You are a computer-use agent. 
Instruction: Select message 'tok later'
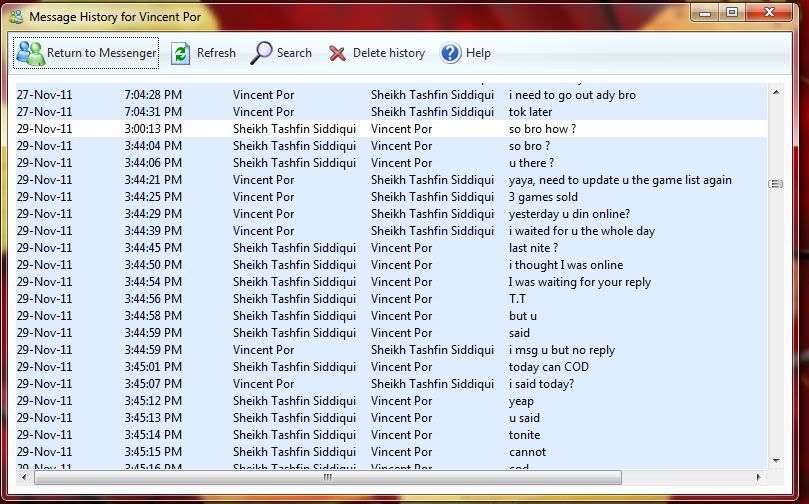[x=530, y=112]
